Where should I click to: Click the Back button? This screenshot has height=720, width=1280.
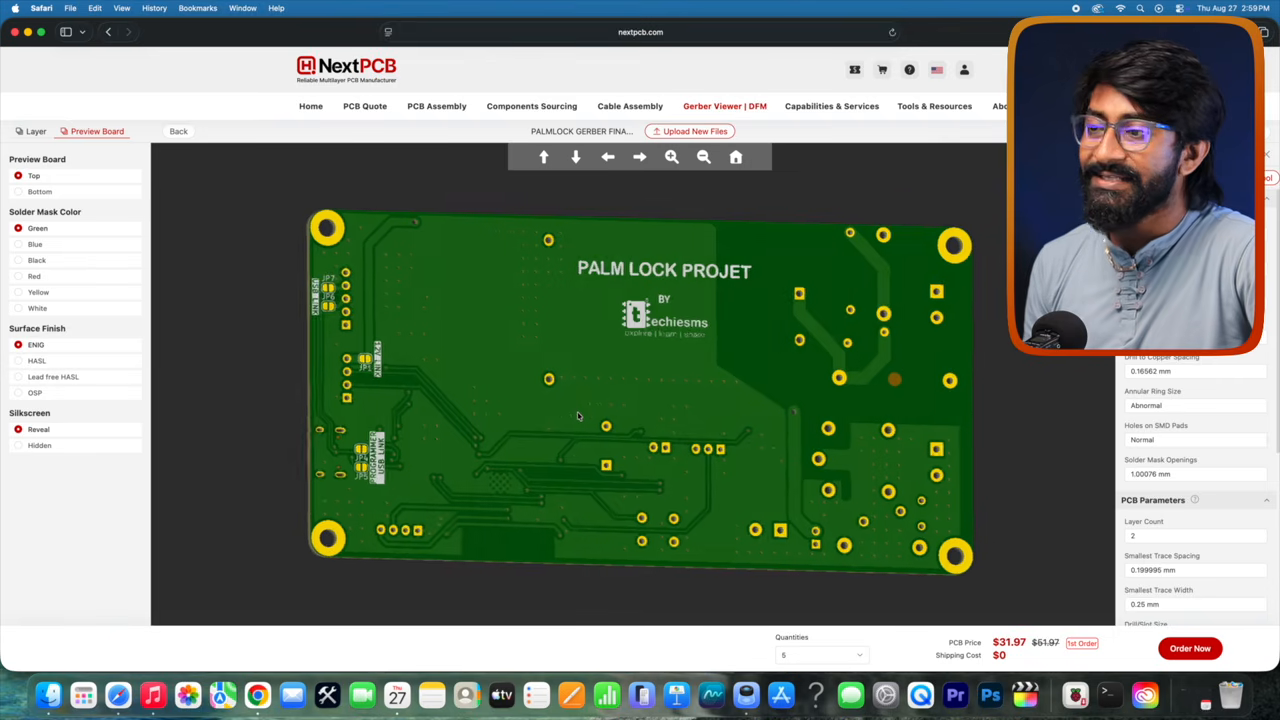[178, 131]
